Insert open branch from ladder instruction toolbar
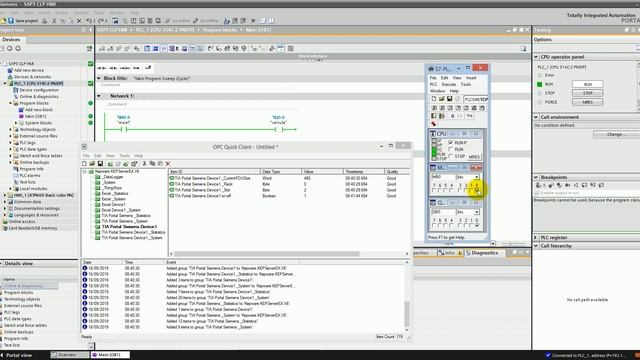640x360 pixels. 136,68
